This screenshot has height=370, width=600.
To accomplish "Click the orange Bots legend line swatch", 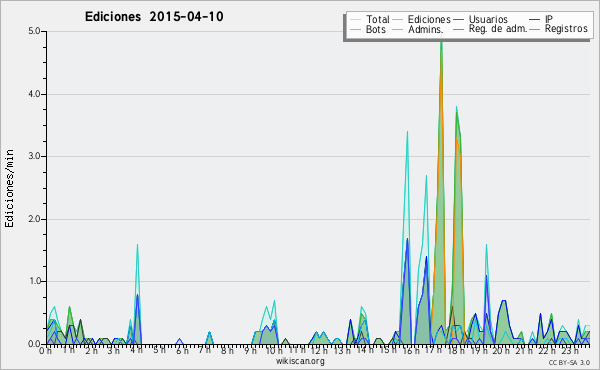I will point(355,29).
